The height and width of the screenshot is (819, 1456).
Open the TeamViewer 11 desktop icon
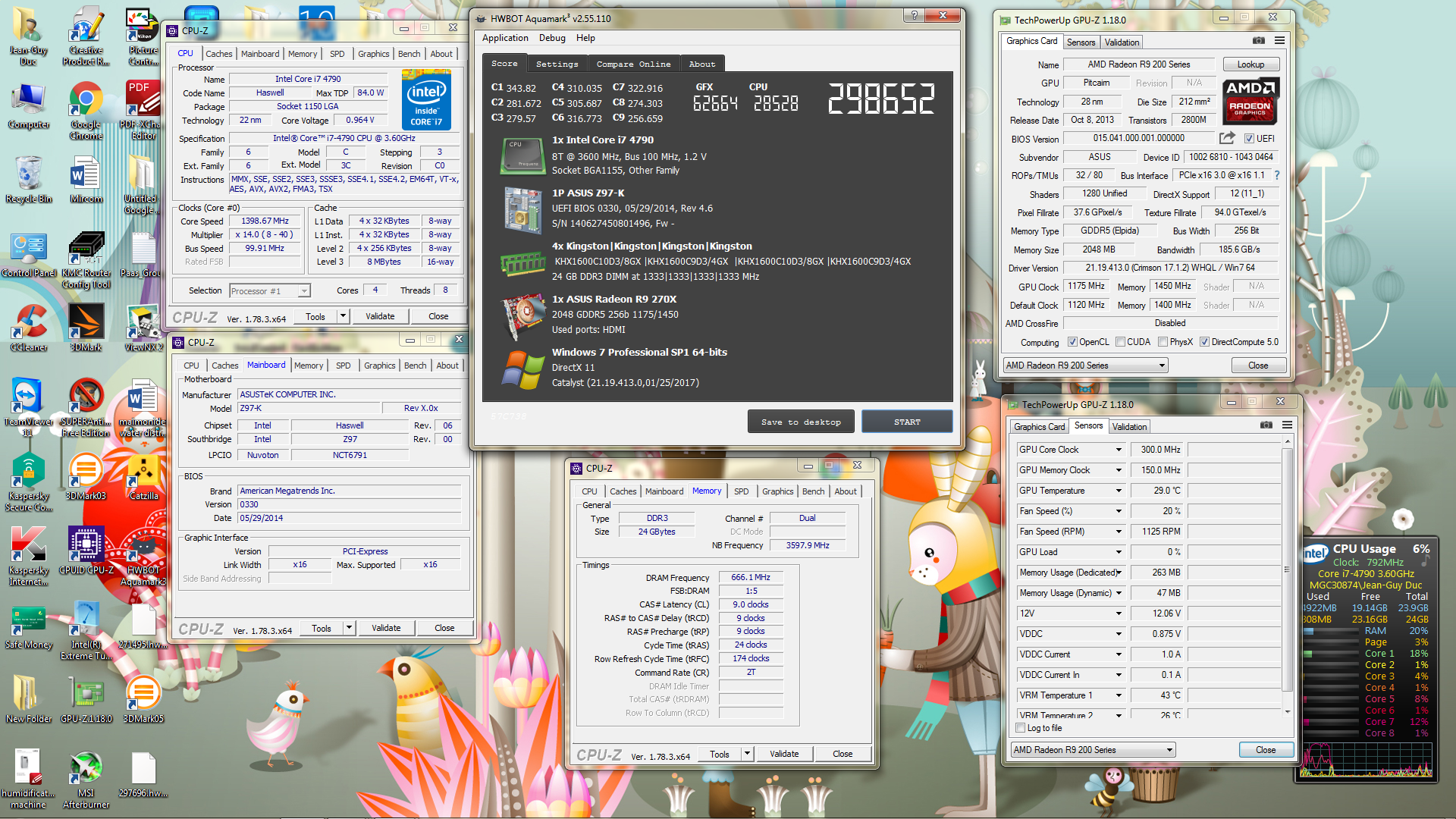(x=29, y=407)
